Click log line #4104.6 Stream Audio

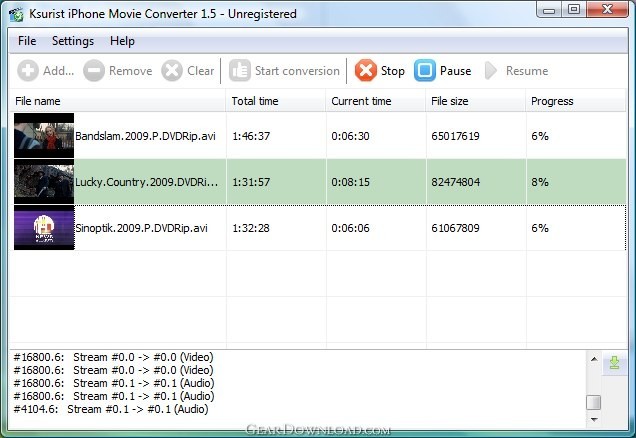click(111, 409)
